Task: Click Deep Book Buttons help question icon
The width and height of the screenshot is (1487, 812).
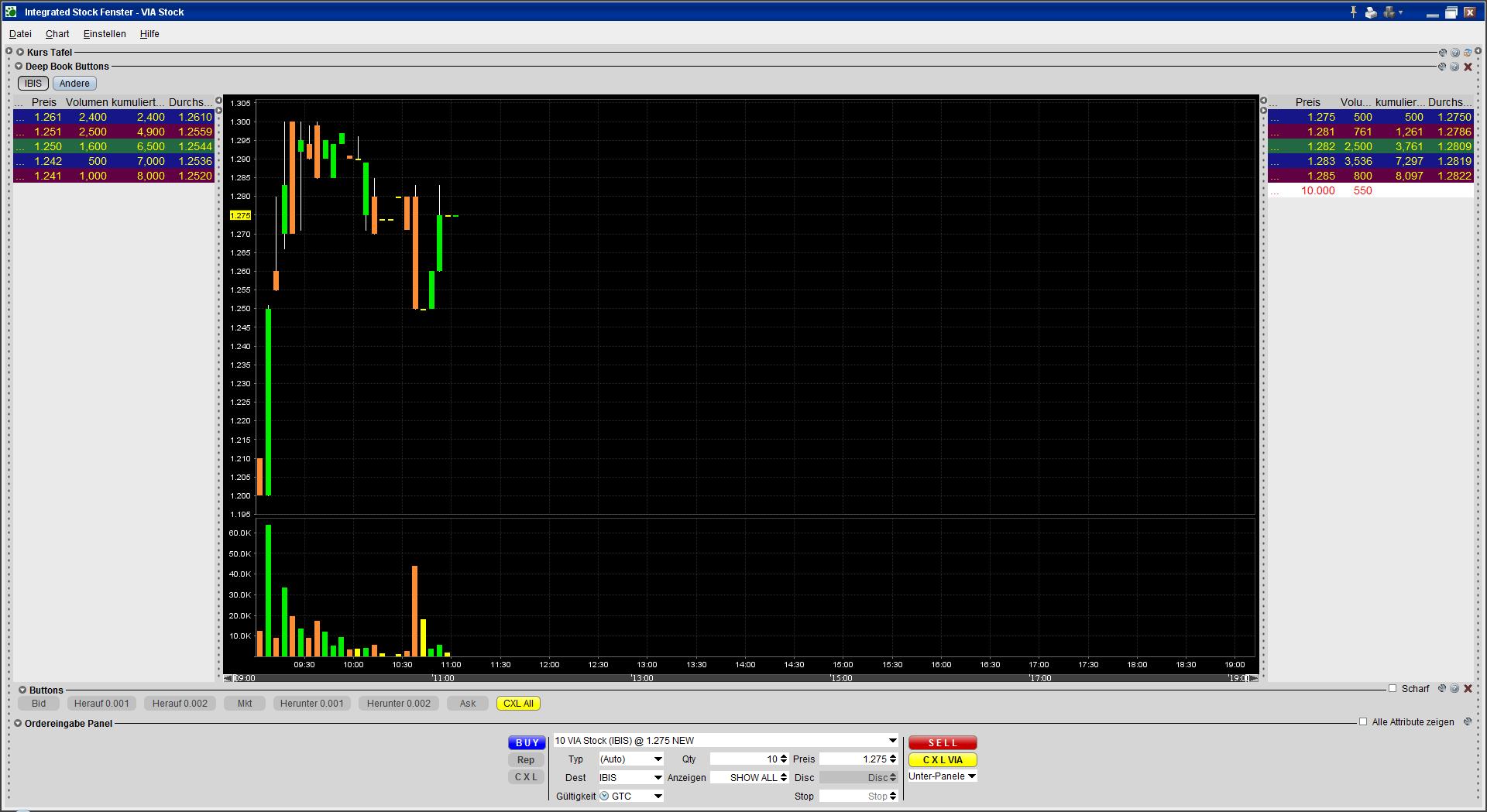Action: (x=1454, y=67)
